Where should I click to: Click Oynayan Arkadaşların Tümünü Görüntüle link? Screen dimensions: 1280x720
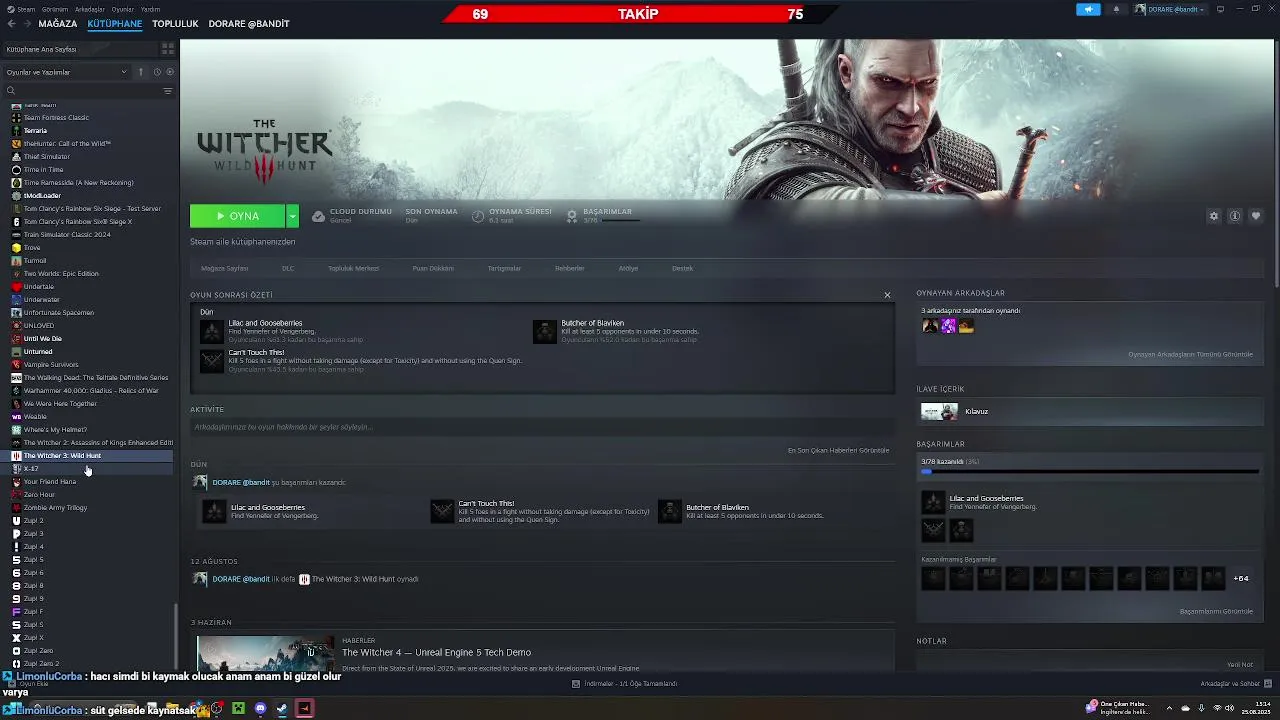[x=1190, y=354]
